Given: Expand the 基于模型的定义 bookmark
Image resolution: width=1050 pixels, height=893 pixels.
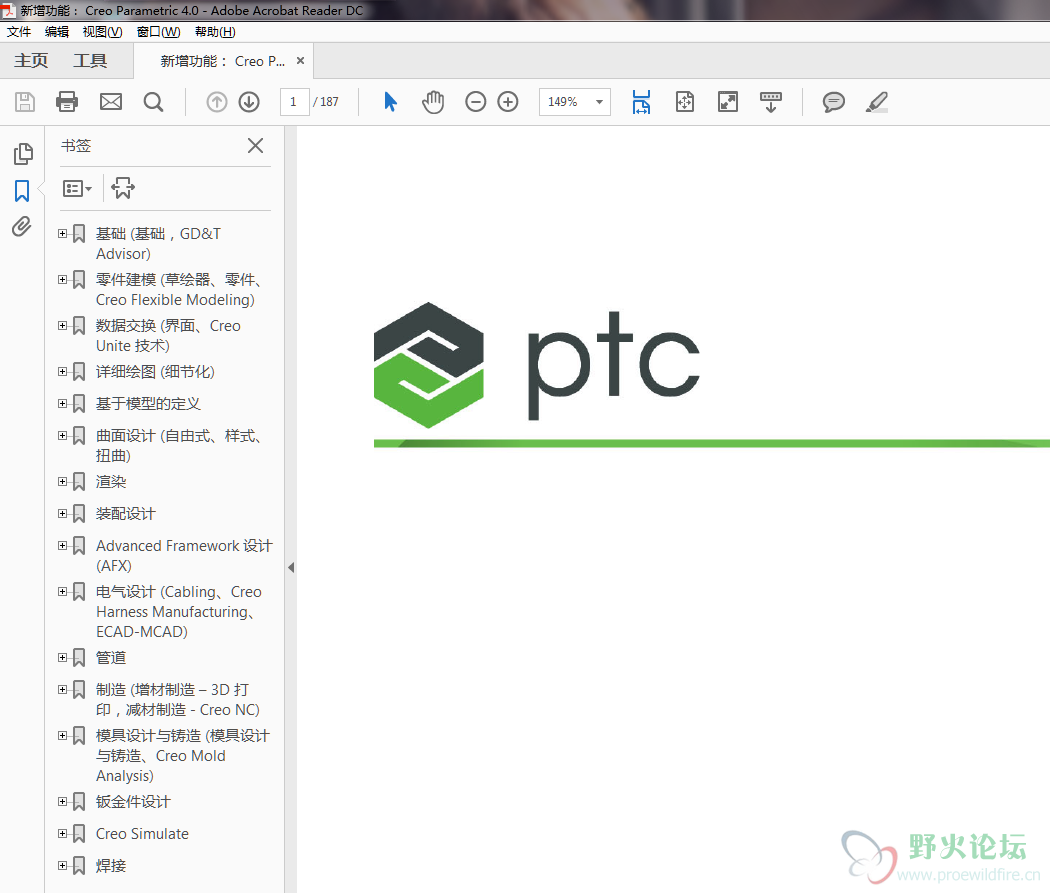Looking at the screenshot, I should click(x=62, y=404).
